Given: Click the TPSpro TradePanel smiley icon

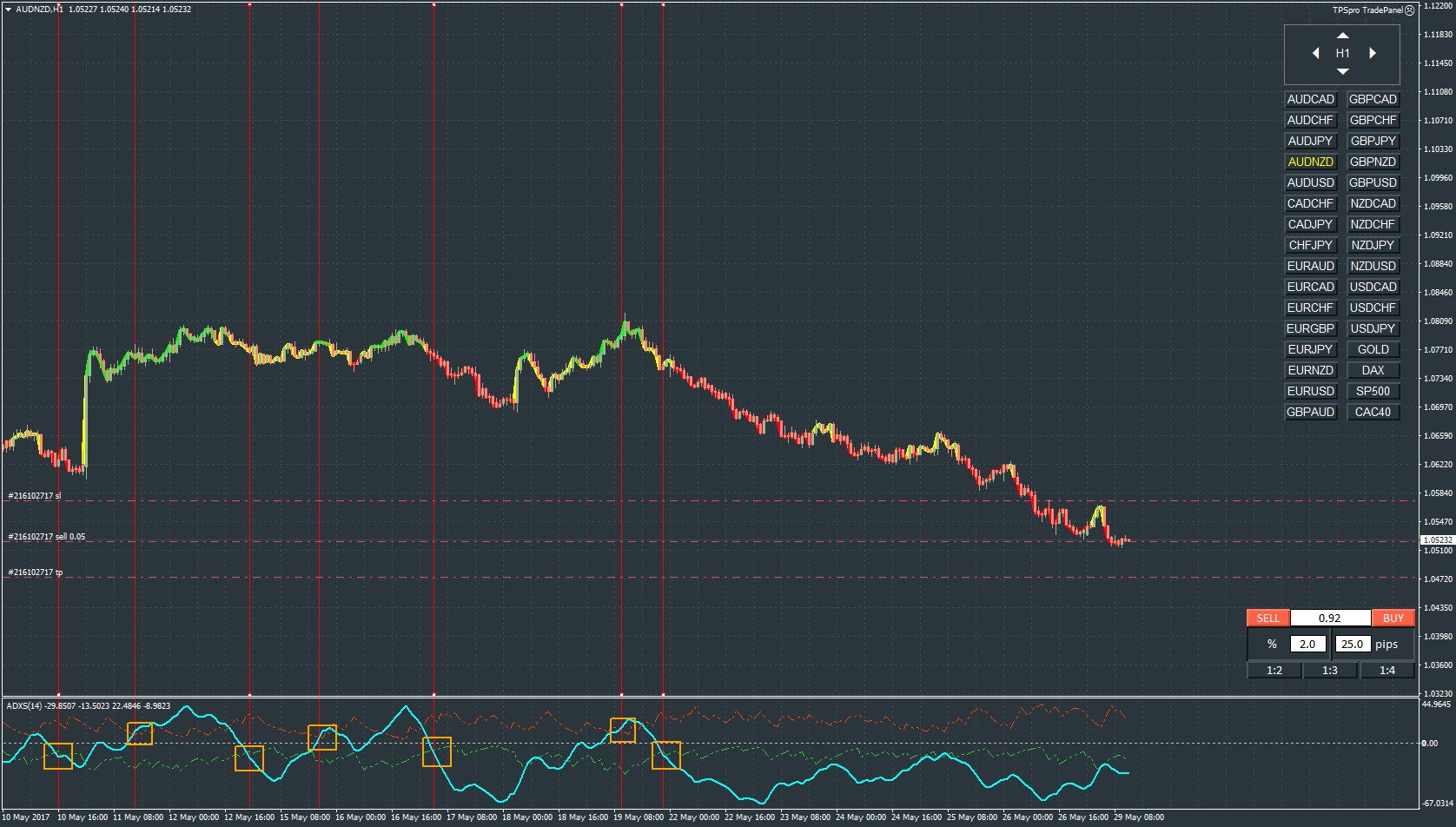Looking at the screenshot, I should (x=1410, y=10).
